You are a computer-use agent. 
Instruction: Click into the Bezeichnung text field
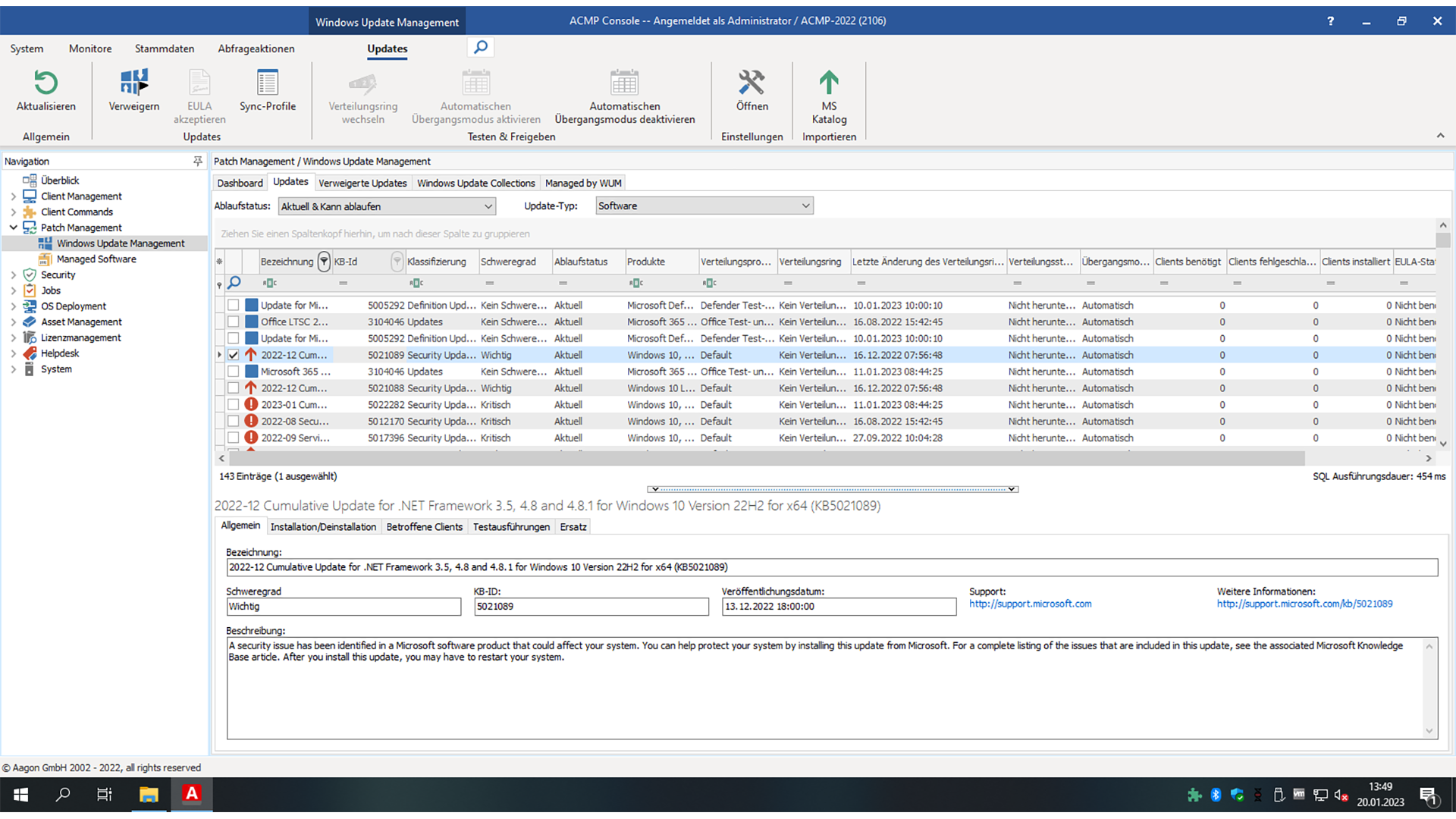pos(832,567)
